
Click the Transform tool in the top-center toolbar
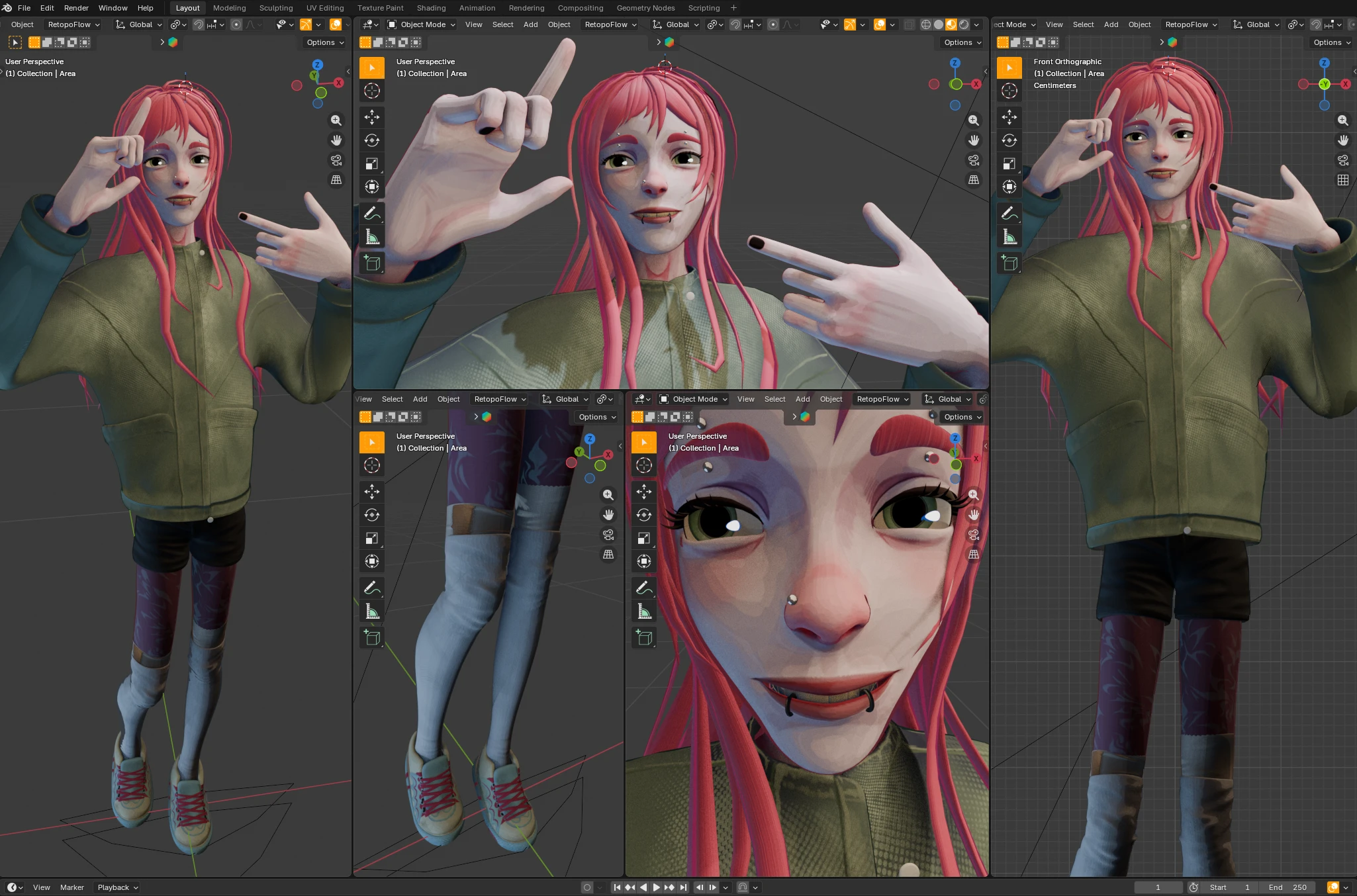click(x=372, y=187)
